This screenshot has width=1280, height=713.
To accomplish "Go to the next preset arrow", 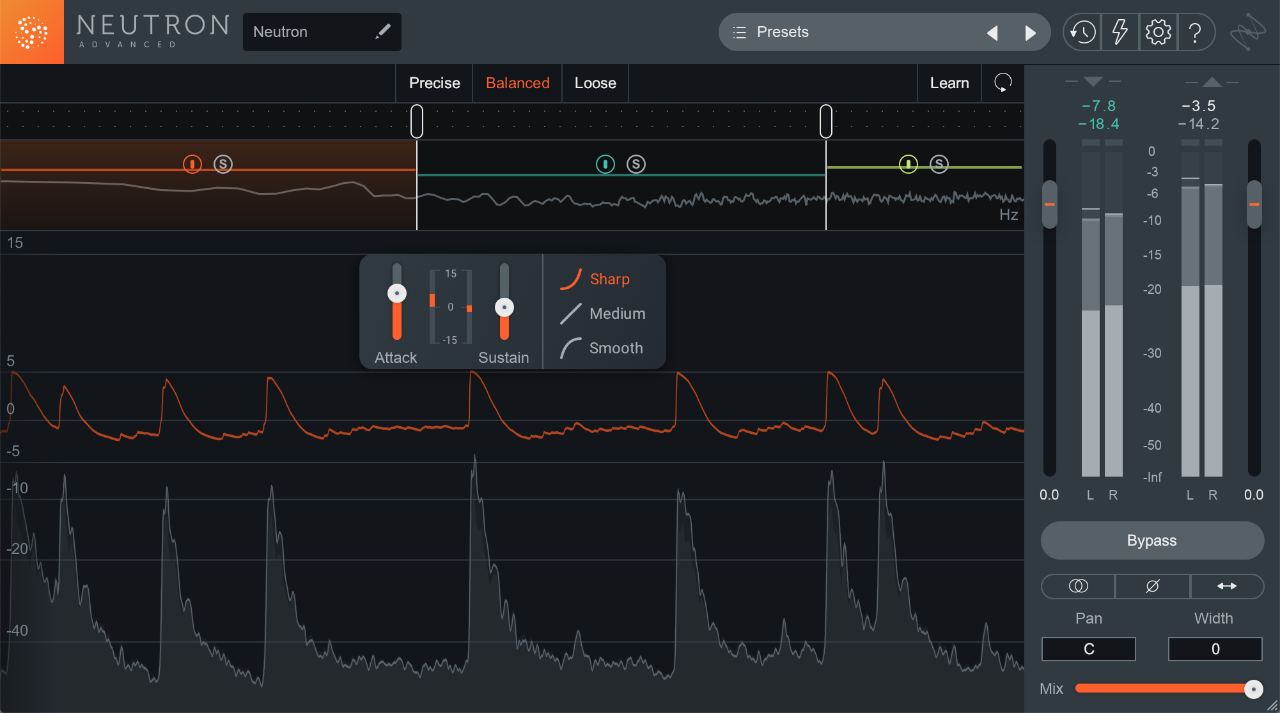I will pyautogui.click(x=1030, y=33).
